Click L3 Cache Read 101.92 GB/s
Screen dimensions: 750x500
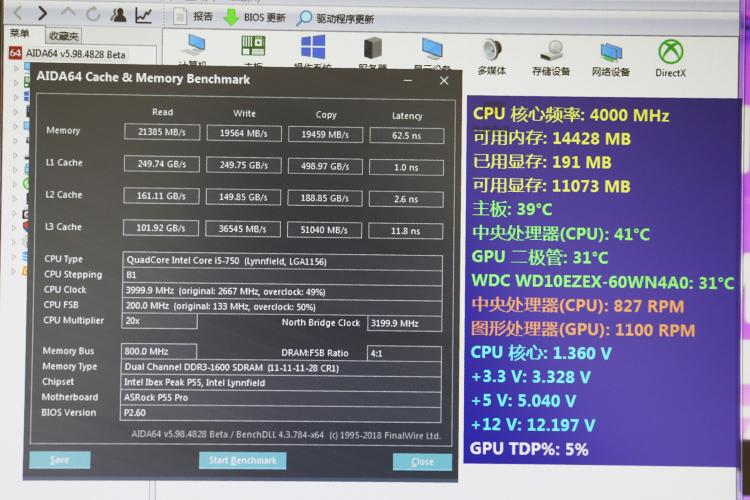coord(161,228)
